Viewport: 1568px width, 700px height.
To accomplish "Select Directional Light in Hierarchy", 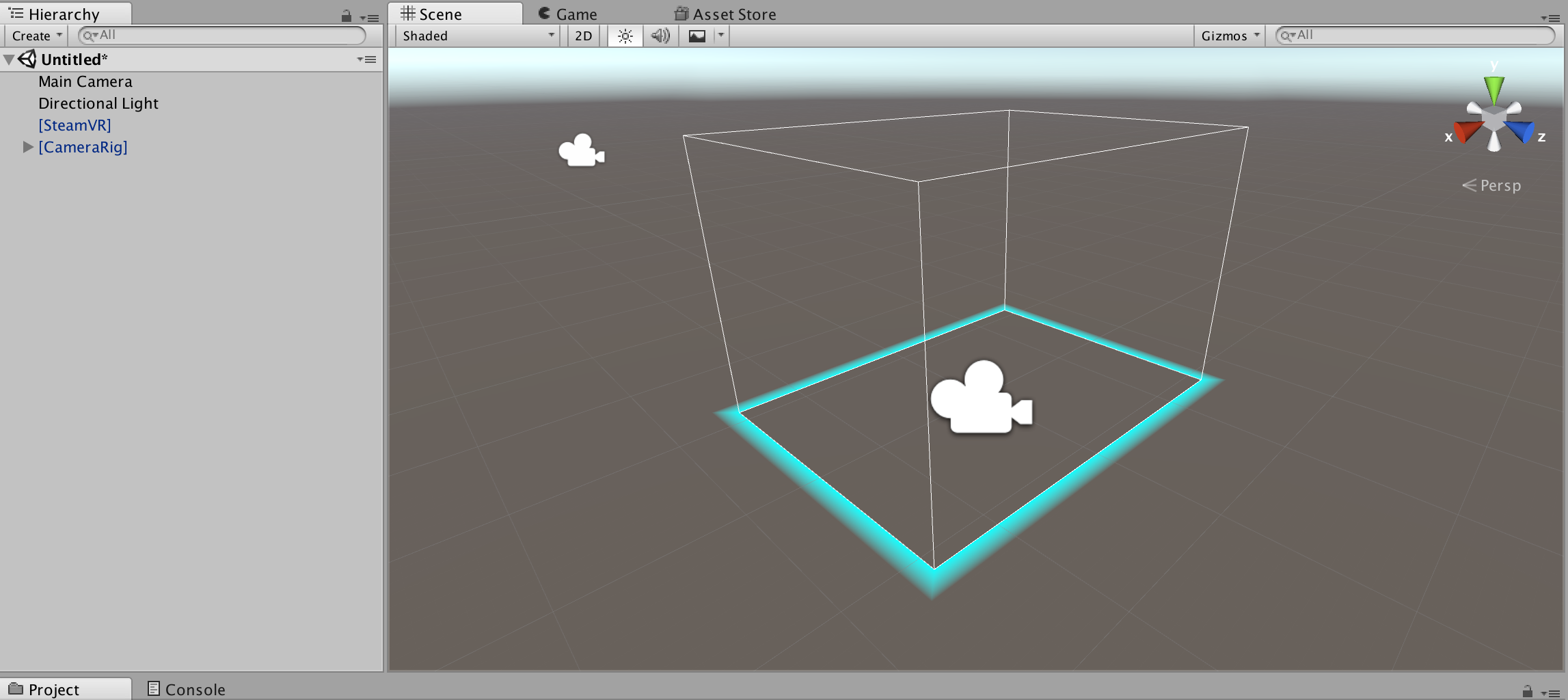I will pyautogui.click(x=98, y=103).
